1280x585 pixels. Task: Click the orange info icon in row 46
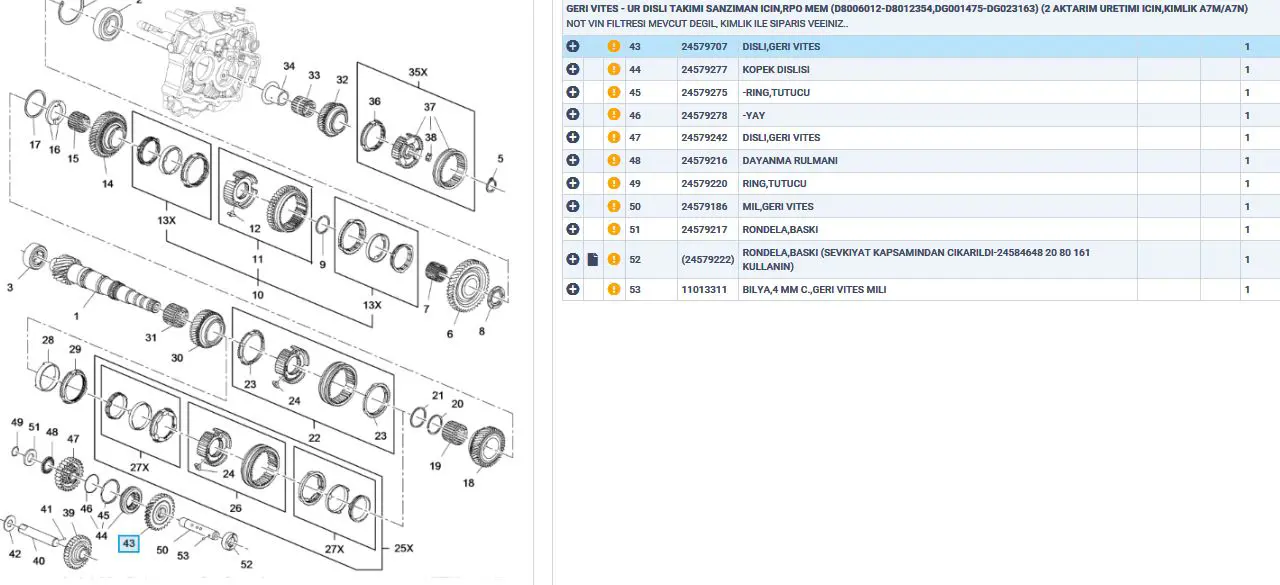click(614, 116)
